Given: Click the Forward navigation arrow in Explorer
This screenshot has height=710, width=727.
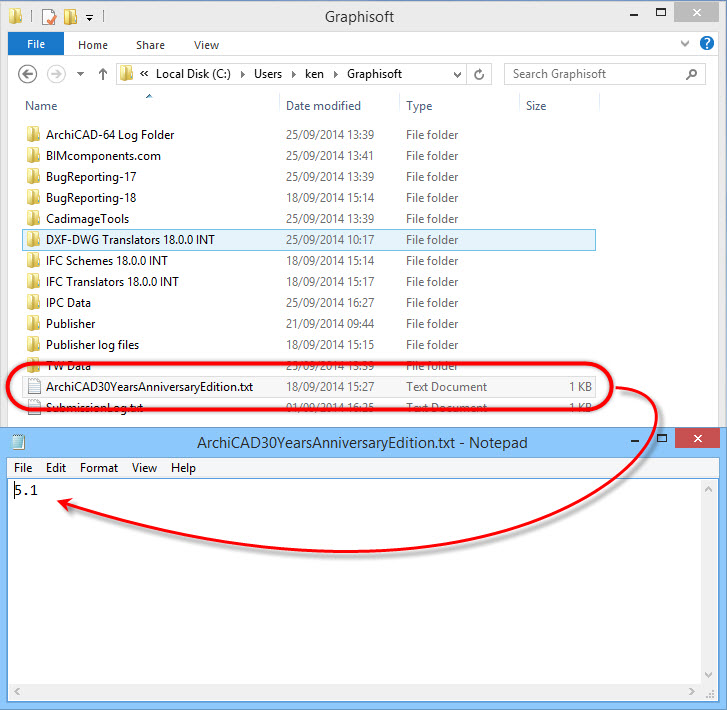Looking at the screenshot, I should (56, 74).
